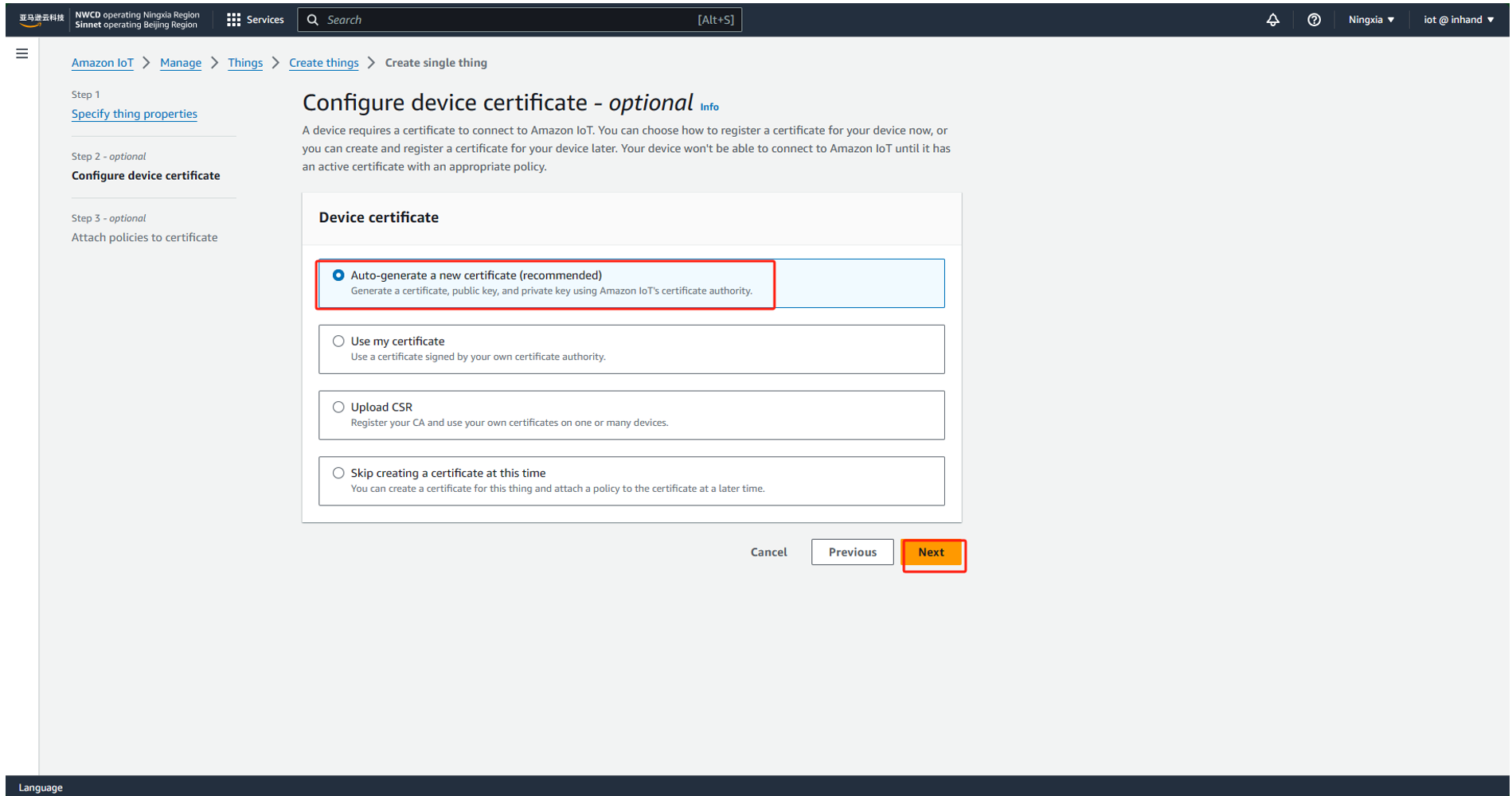1512x796 pixels.
Task: Navigate to Create things breadcrumb
Action: 323,63
